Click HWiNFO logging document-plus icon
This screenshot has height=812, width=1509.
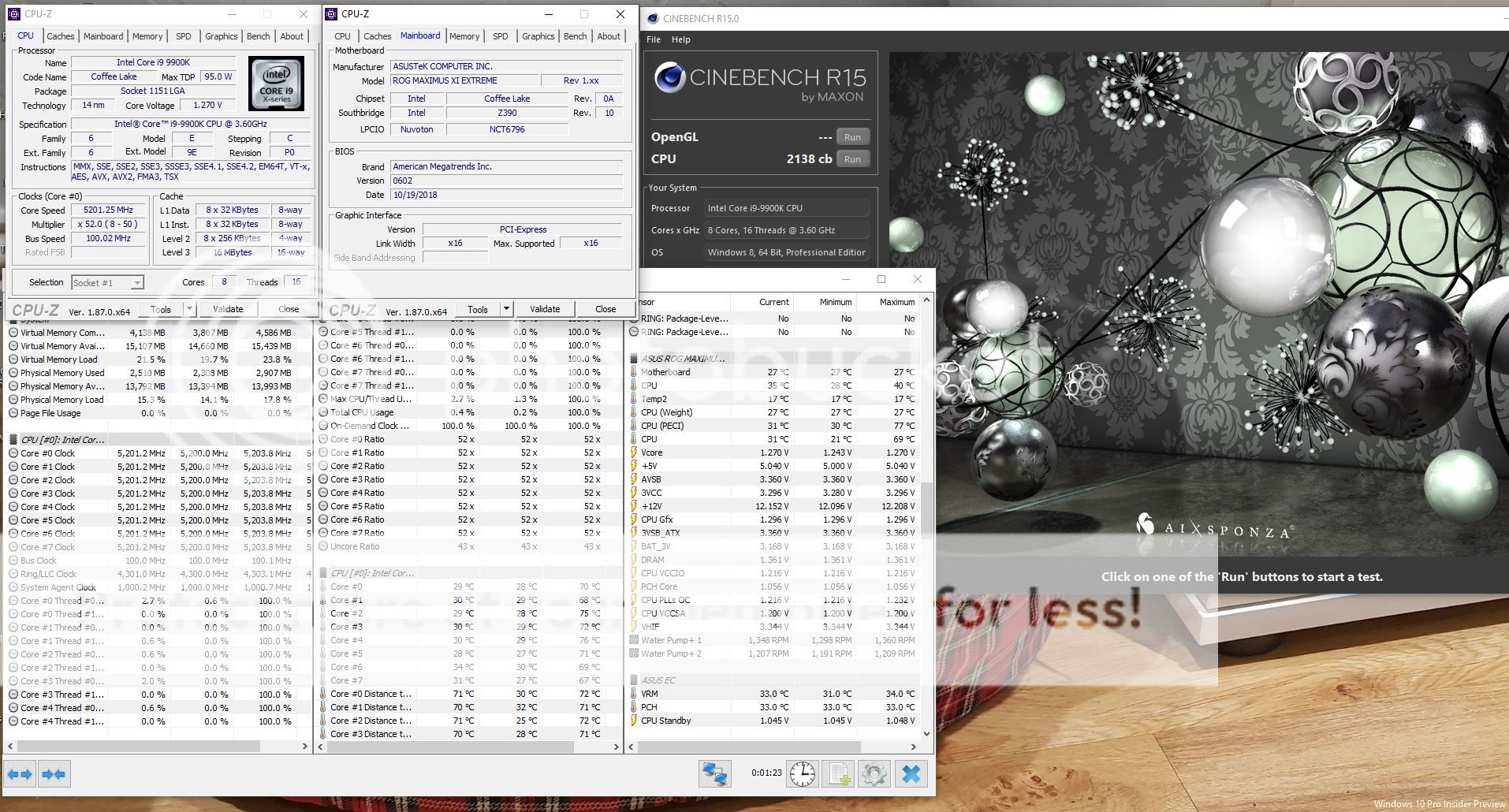838,773
